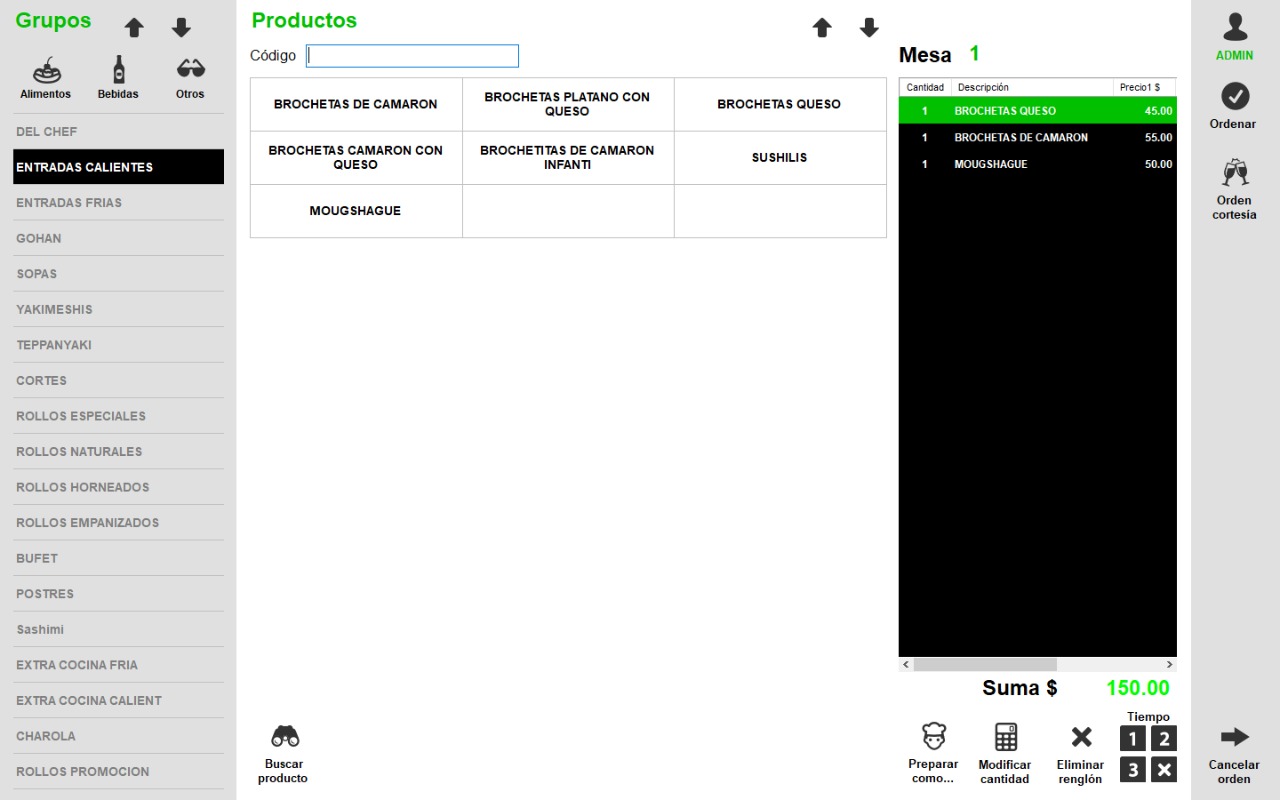
Task: Click Buscar producto binoculars icon
Action: point(285,737)
